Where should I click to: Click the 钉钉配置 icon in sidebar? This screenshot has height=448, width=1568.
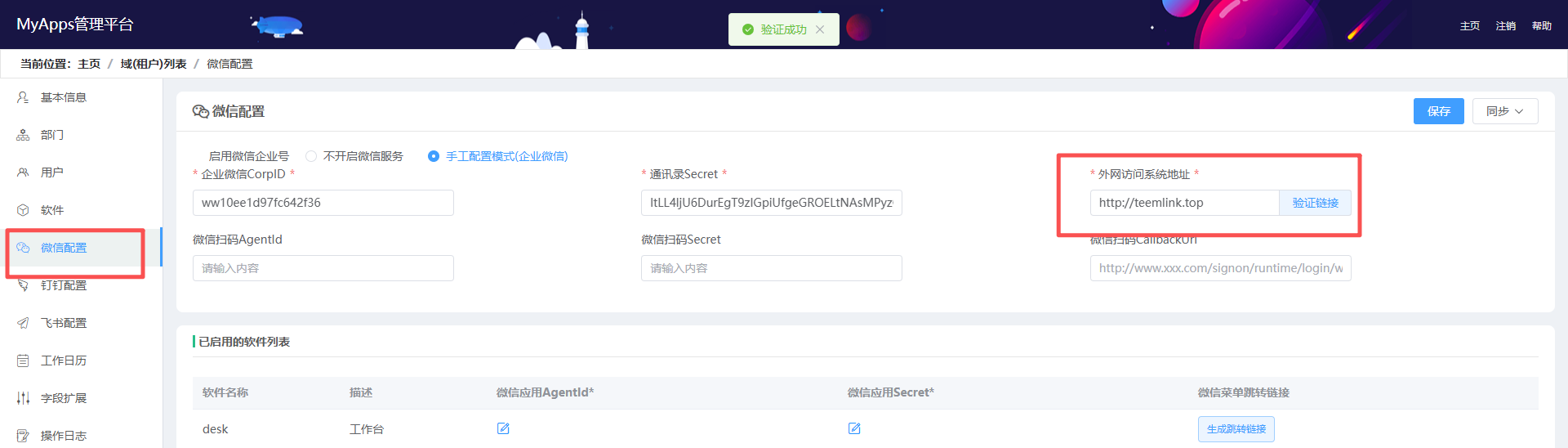(23, 285)
